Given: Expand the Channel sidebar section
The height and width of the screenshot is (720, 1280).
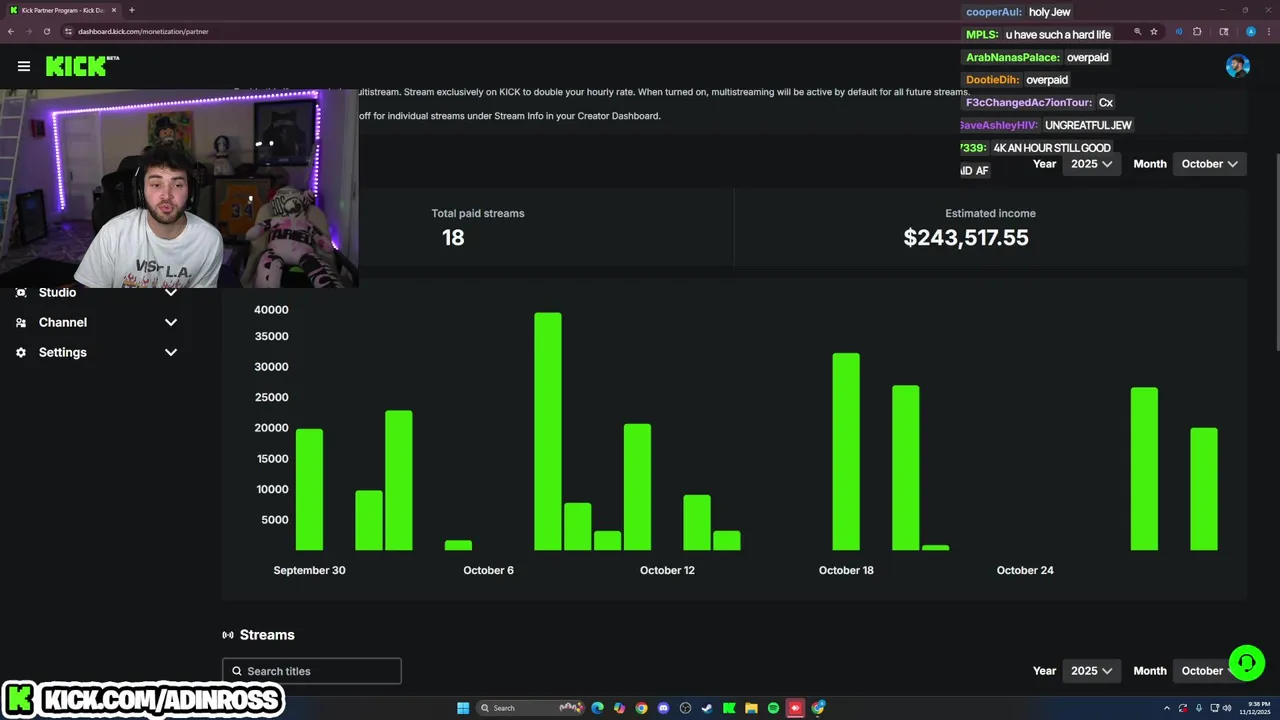Looking at the screenshot, I should coord(171,322).
